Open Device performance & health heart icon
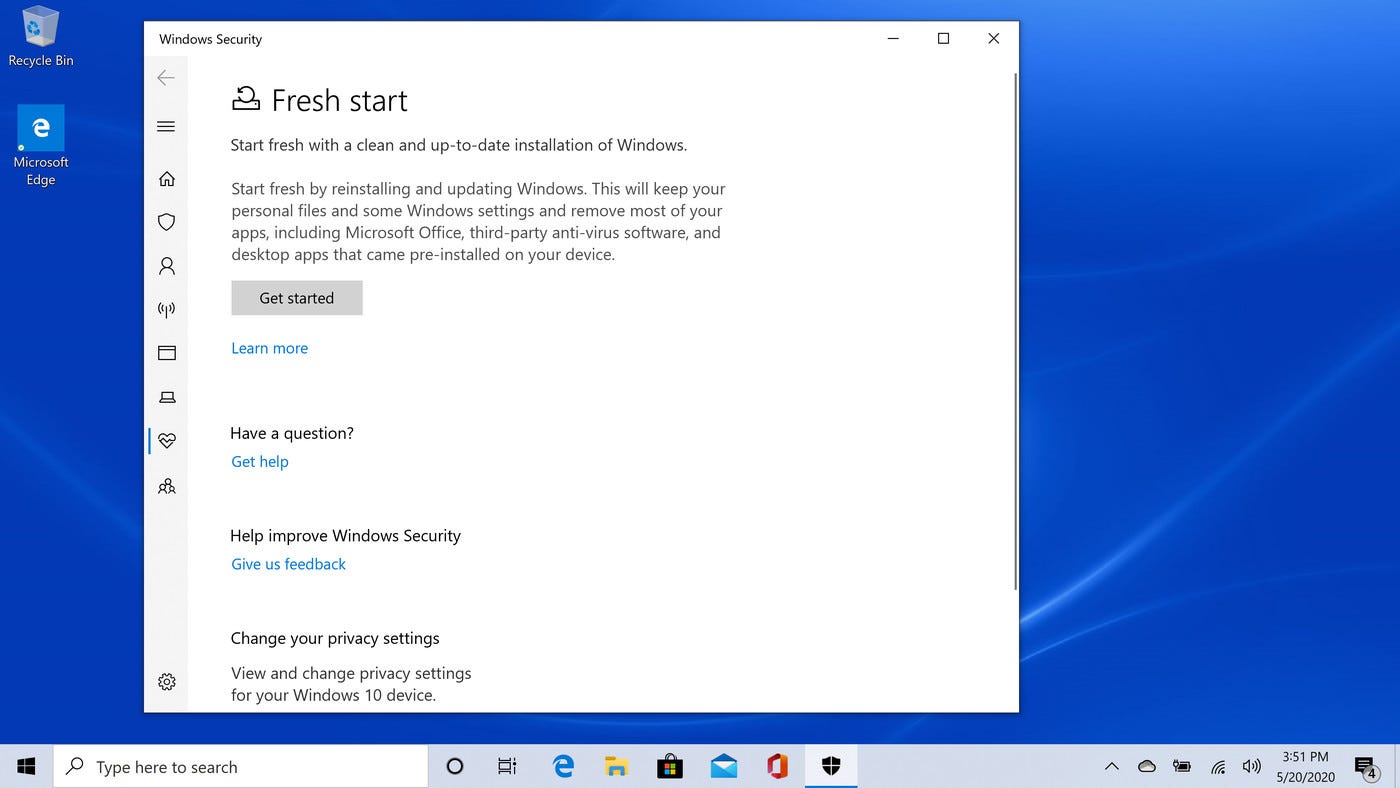Screen dimensions: 1400x788 167,441
